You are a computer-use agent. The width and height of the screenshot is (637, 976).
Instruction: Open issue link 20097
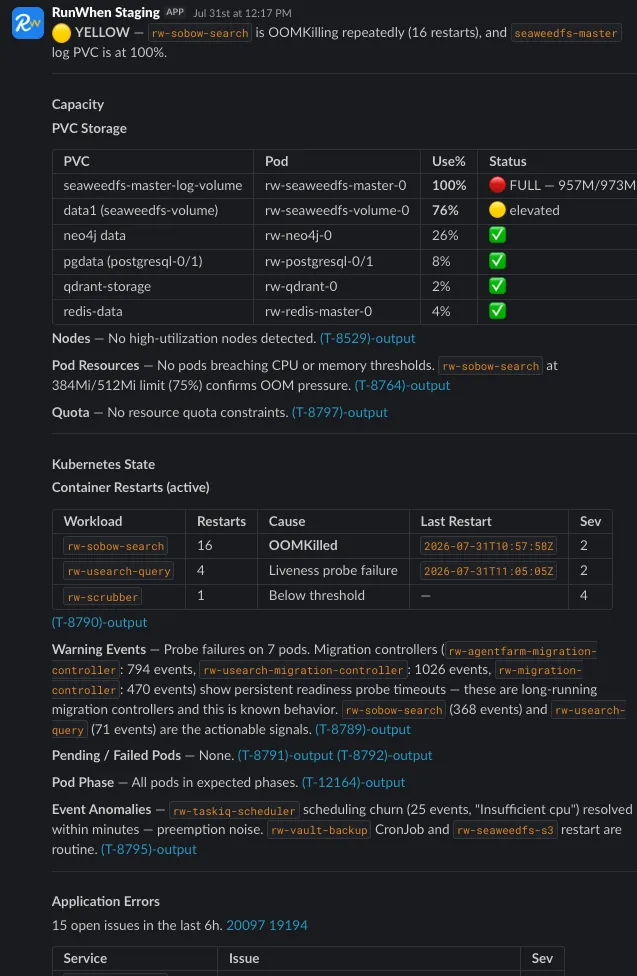(x=245, y=926)
